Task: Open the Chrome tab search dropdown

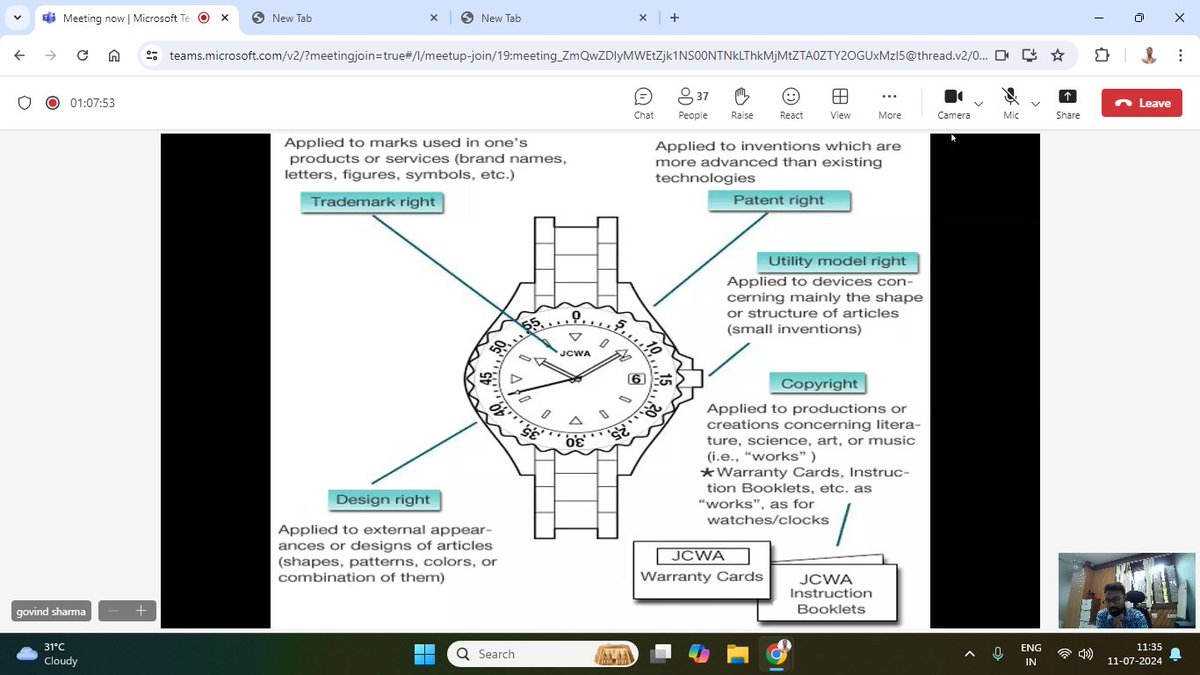Action: point(18,18)
